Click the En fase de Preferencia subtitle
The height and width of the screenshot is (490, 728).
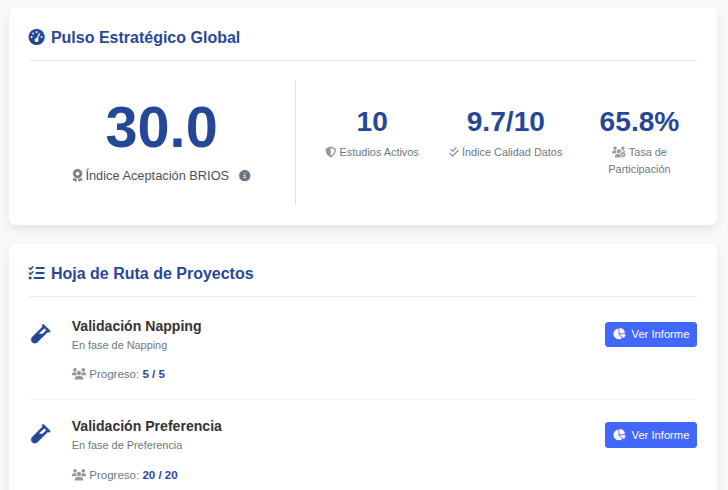click(127, 445)
